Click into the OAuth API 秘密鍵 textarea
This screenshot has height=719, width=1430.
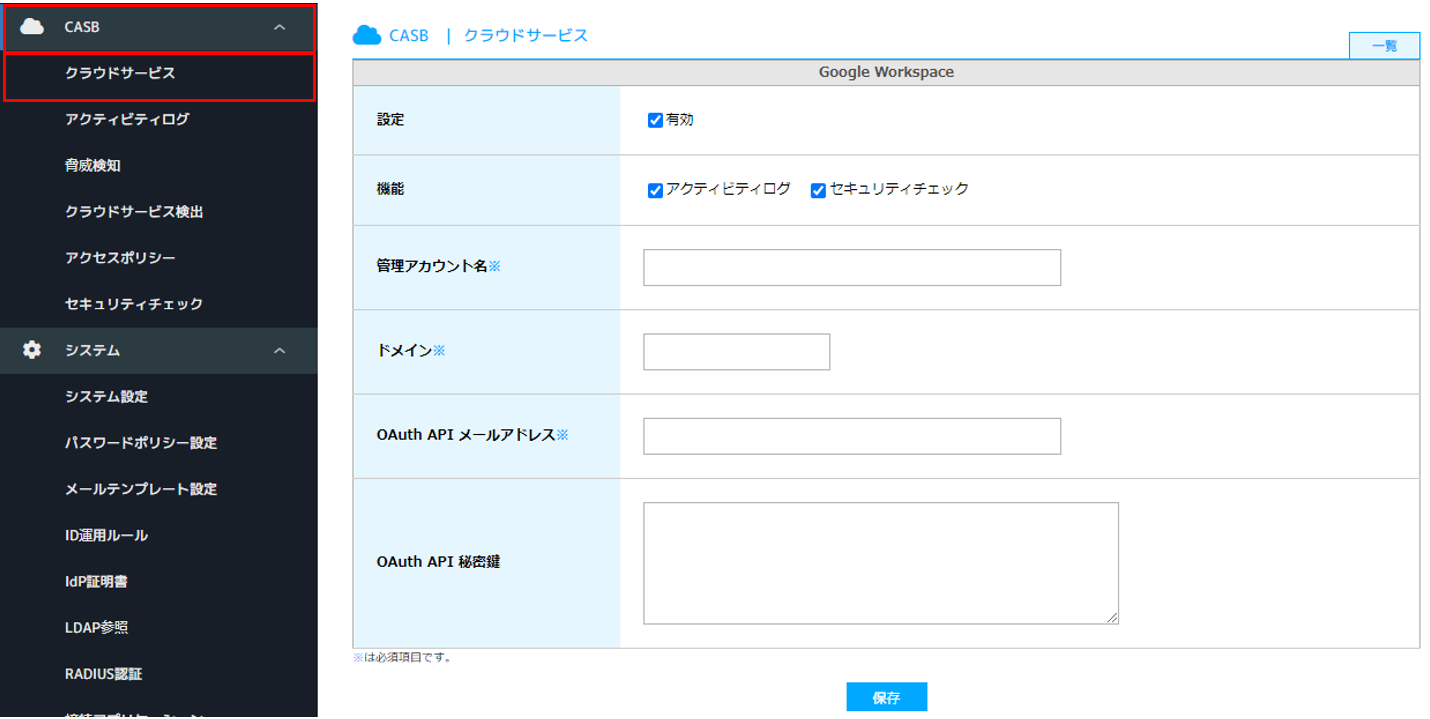point(881,563)
